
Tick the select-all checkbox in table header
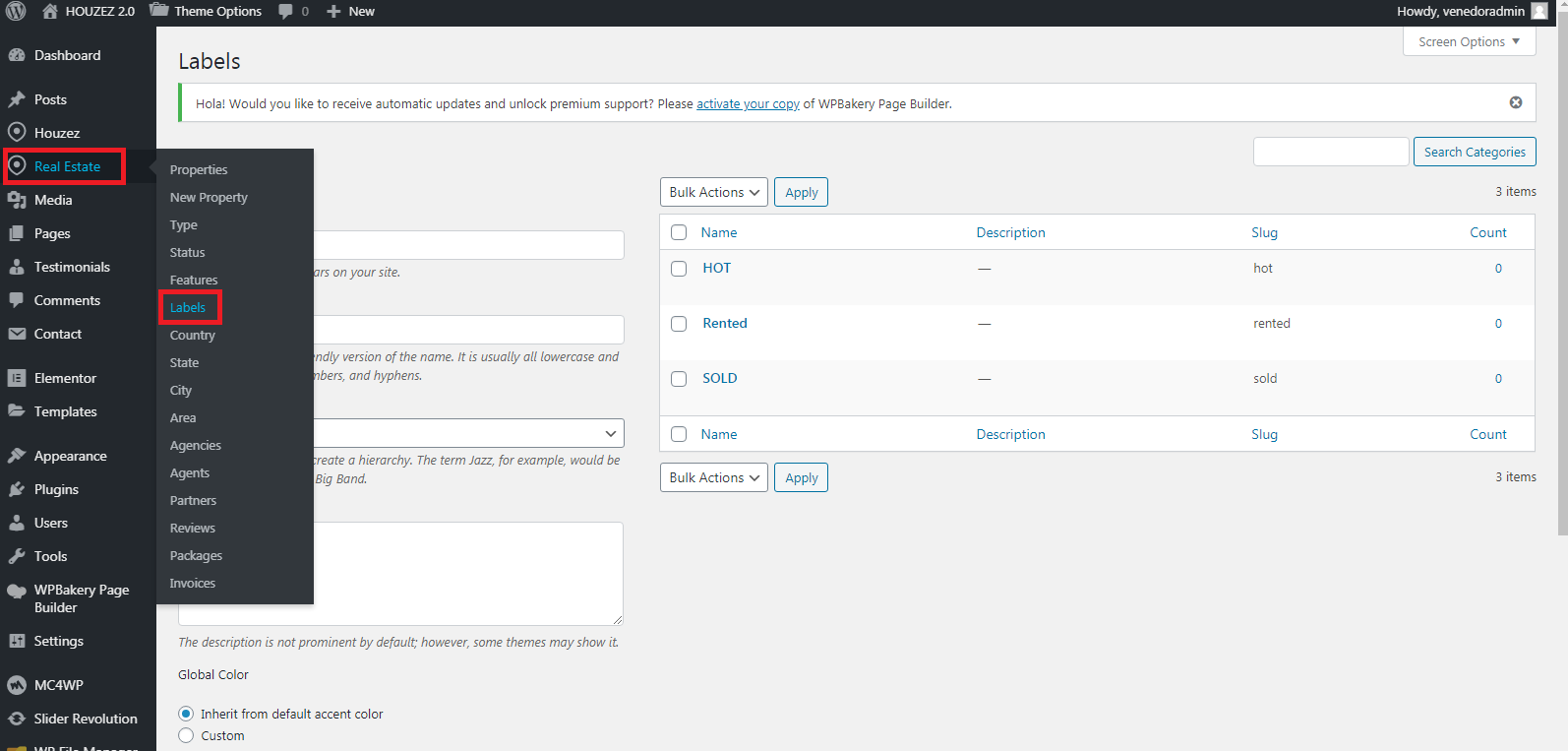pyautogui.click(x=679, y=232)
